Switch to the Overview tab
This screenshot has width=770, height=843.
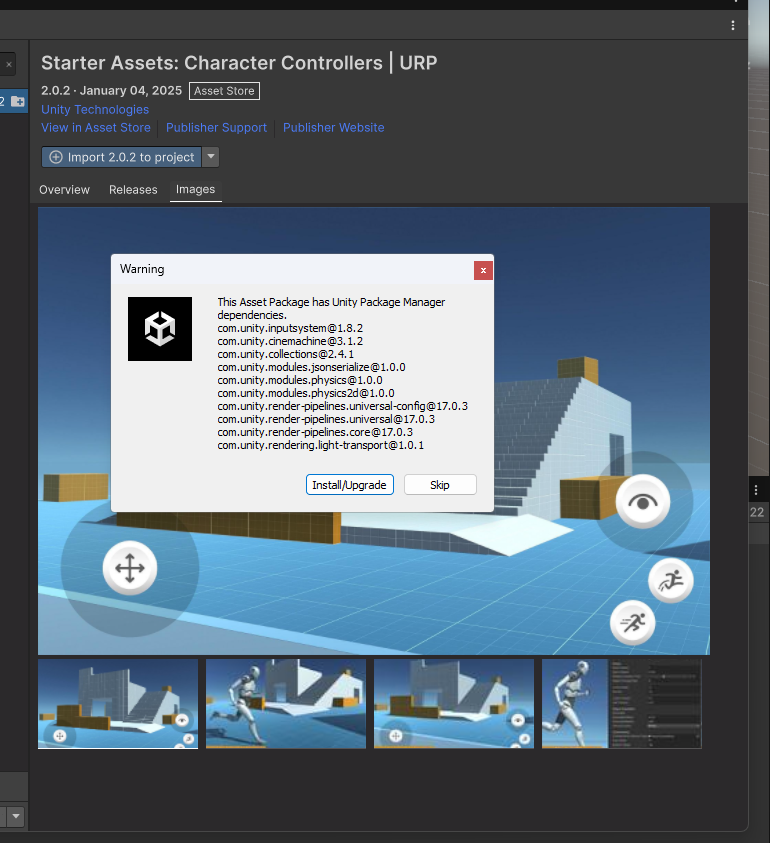tap(65, 190)
